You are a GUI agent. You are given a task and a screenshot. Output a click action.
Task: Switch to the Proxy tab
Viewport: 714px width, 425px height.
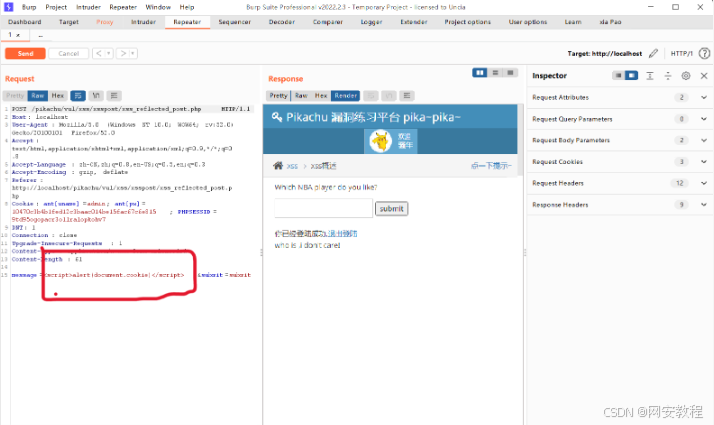tap(104, 22)
